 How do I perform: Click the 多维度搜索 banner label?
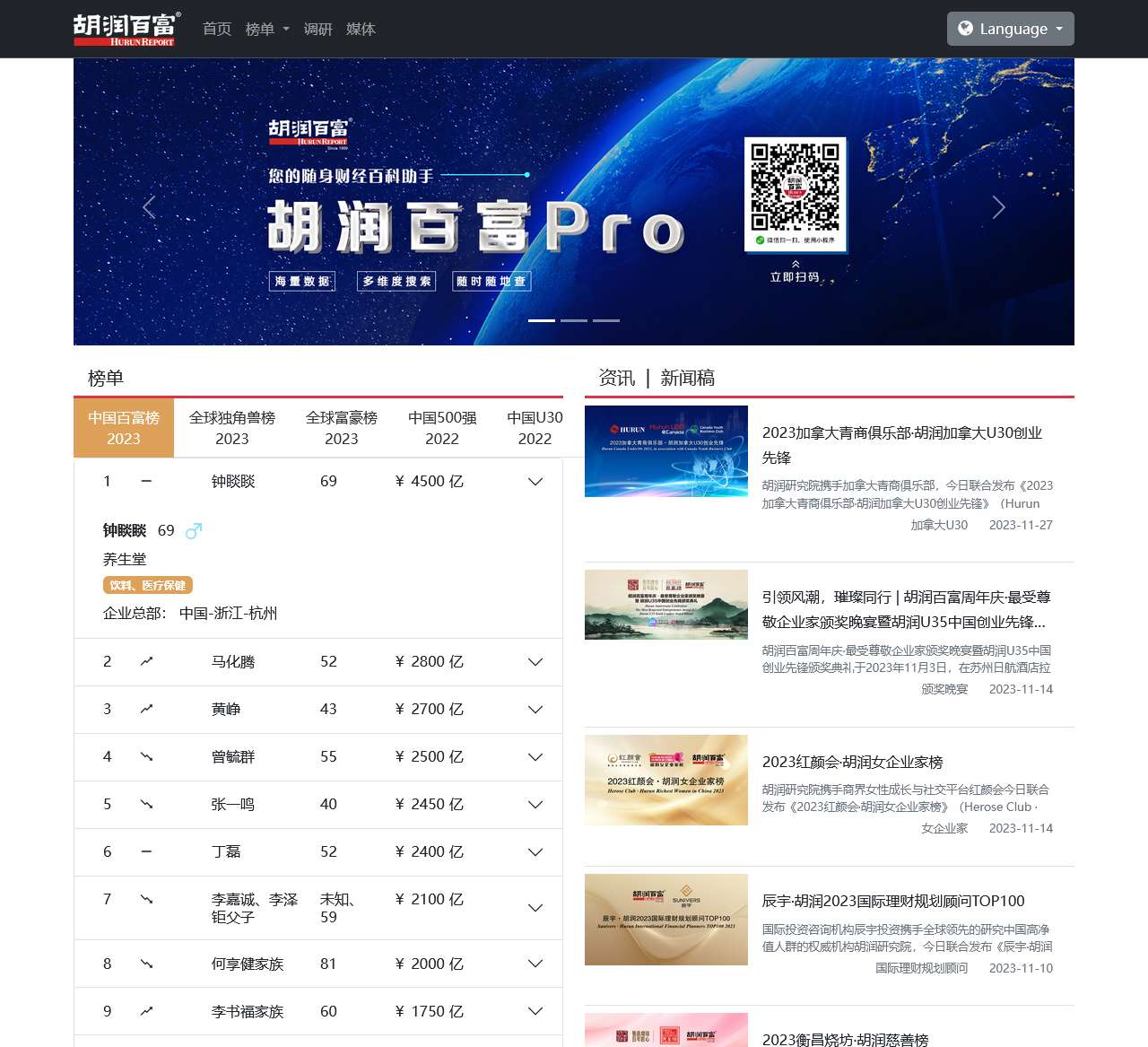396,281
